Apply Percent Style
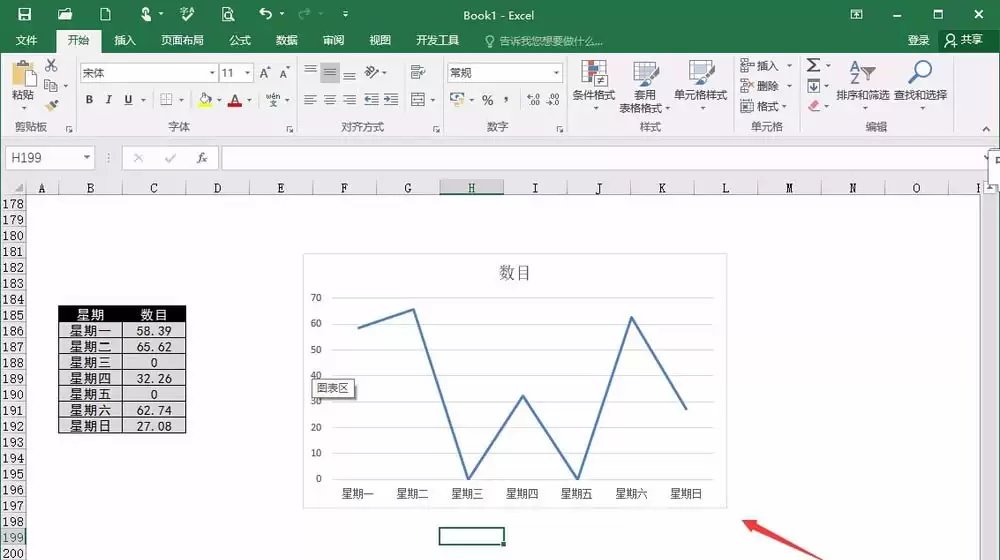Screen dimensions: 1000x560 [487, 100]
